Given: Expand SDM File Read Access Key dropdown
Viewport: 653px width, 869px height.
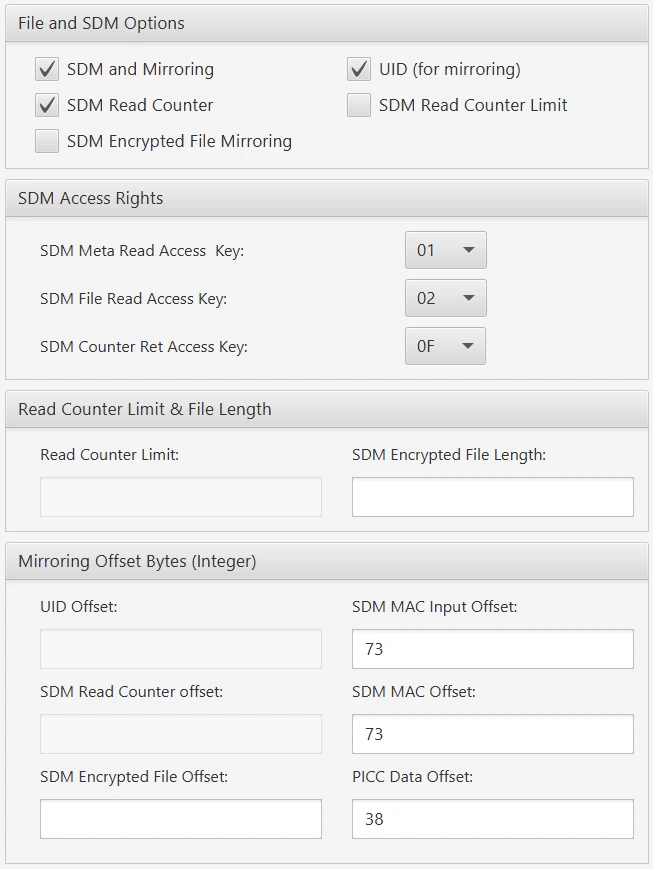Looking at the screenshot, I should [445, 298].
